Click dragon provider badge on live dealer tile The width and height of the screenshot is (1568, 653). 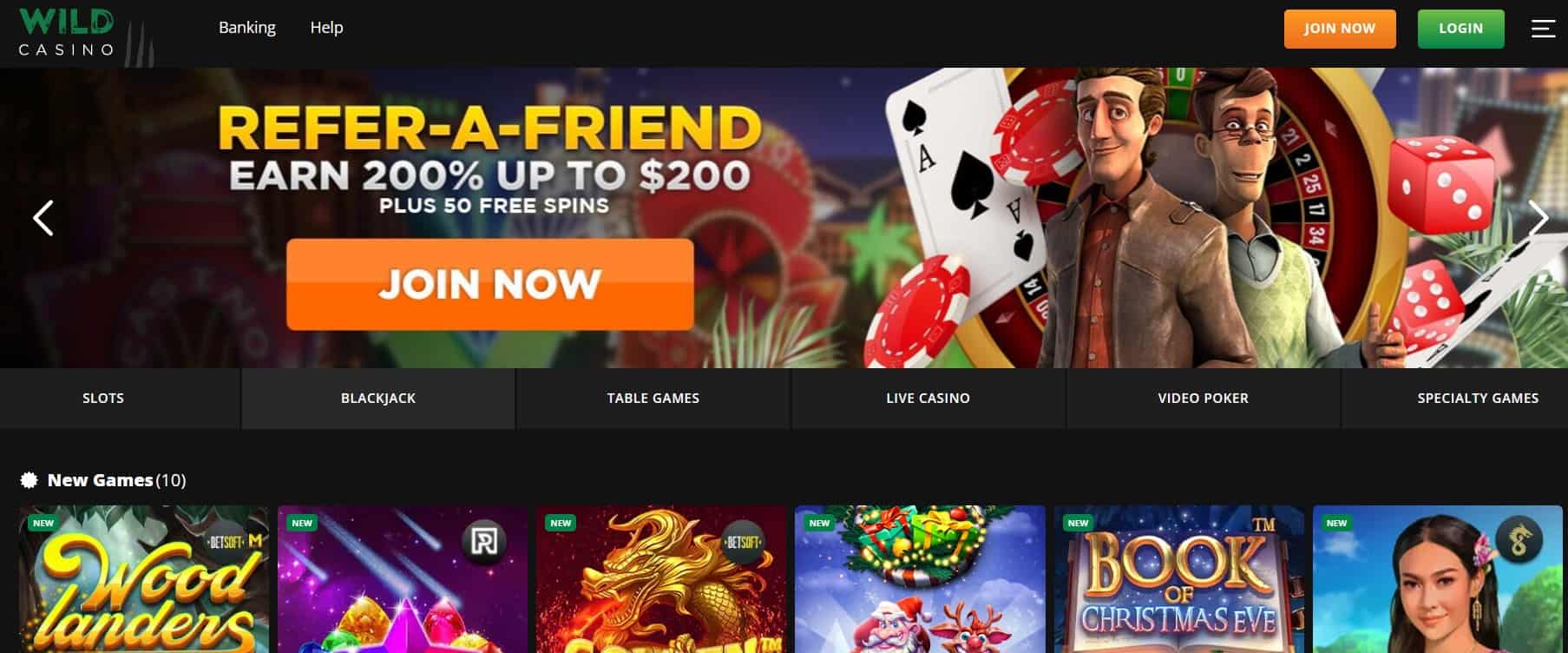(1519, 539)
